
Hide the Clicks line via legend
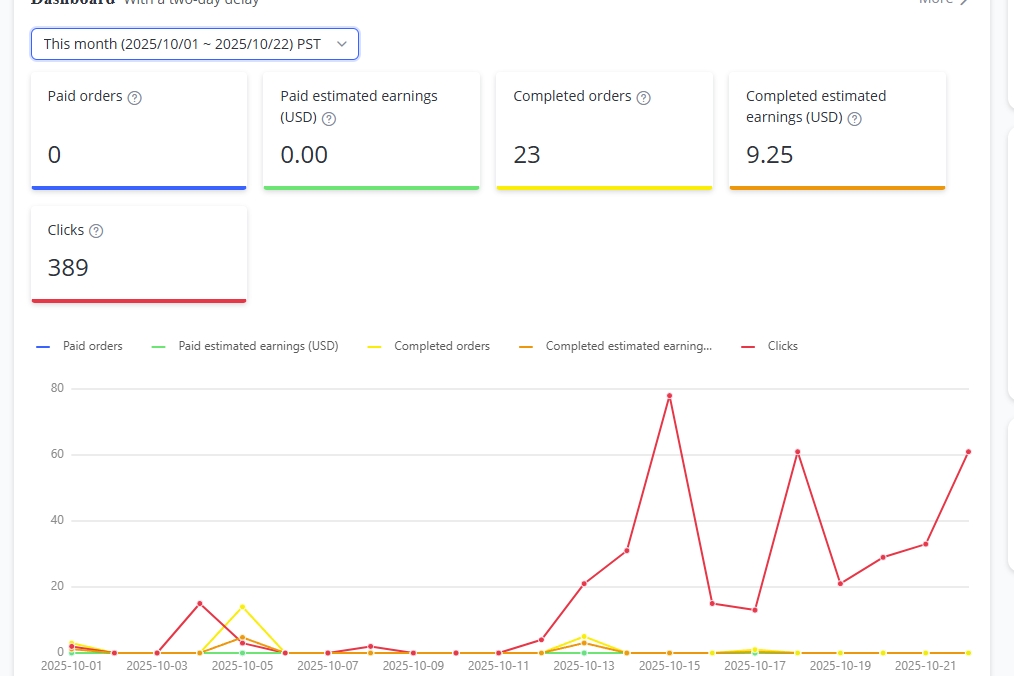(x=782, y=346)
